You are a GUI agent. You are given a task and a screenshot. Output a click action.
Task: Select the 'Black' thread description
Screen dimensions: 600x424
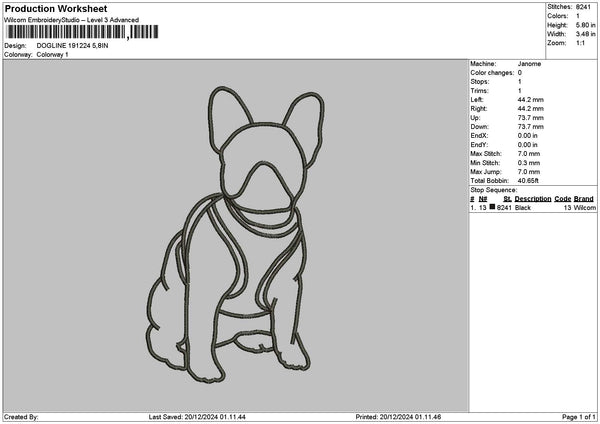[x=523, y=208]
